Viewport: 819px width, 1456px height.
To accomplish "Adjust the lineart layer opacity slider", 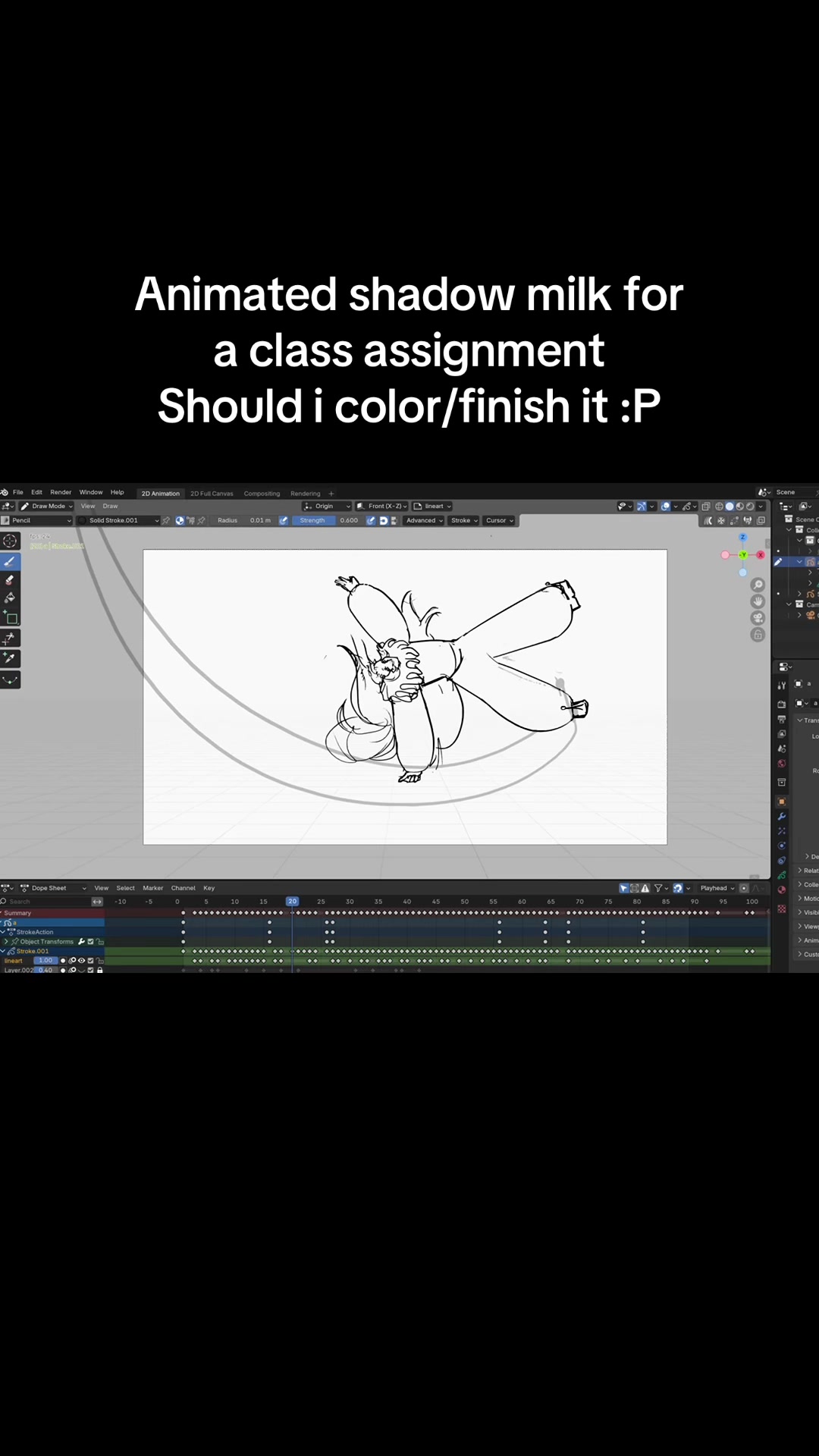I will [45, 961].
